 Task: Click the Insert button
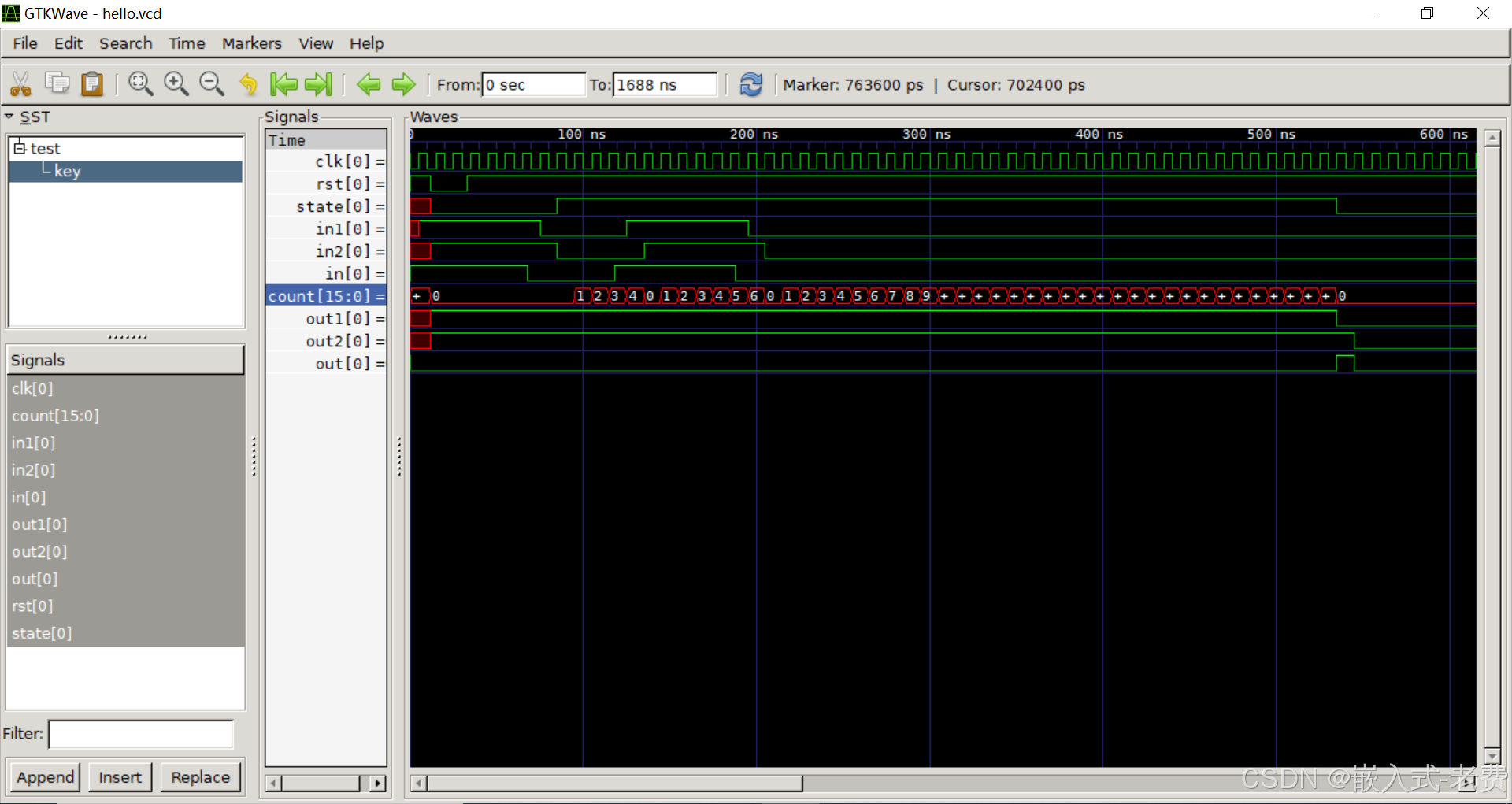pyautogui.click(x=120, y=777)
